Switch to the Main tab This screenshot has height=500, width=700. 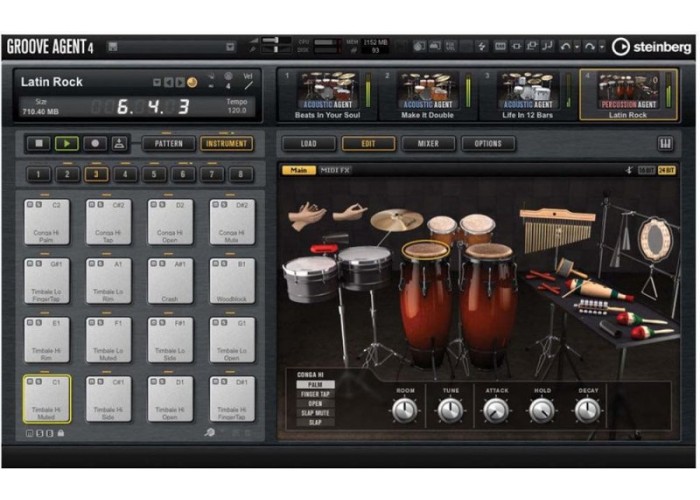point(299,170)
